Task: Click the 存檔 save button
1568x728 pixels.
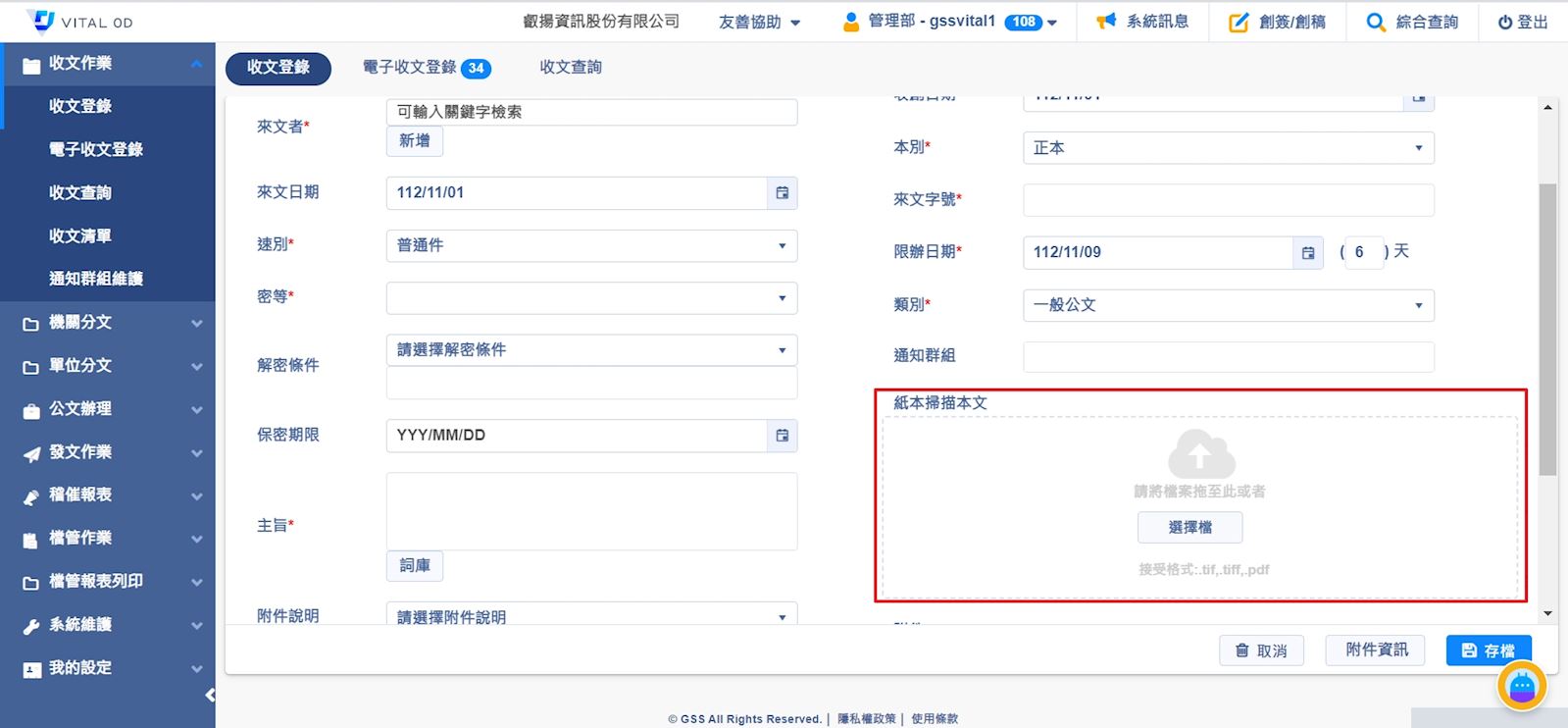Action: (1488, 650)
